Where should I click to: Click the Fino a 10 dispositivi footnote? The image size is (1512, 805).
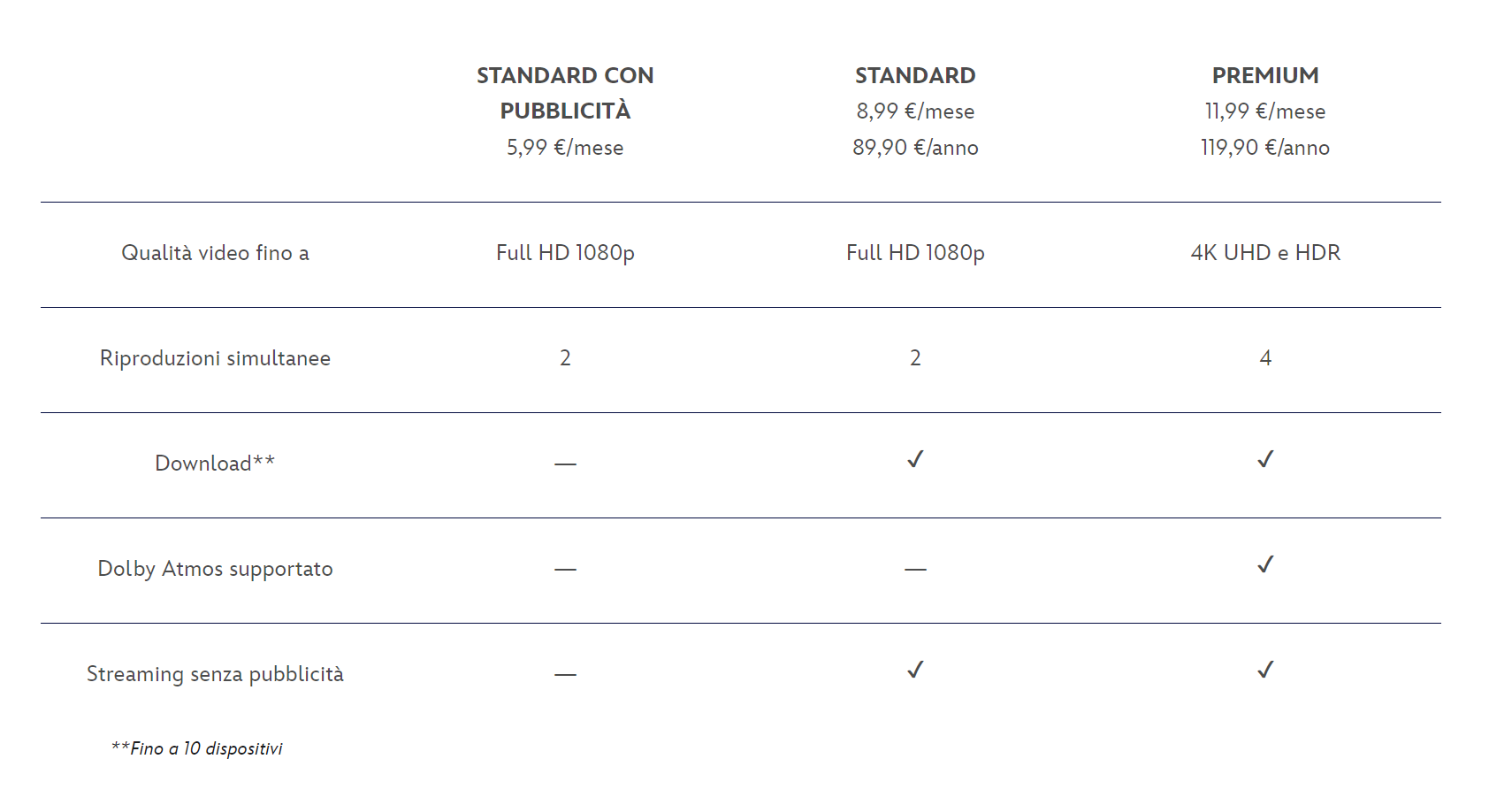(x=197, y=748)
